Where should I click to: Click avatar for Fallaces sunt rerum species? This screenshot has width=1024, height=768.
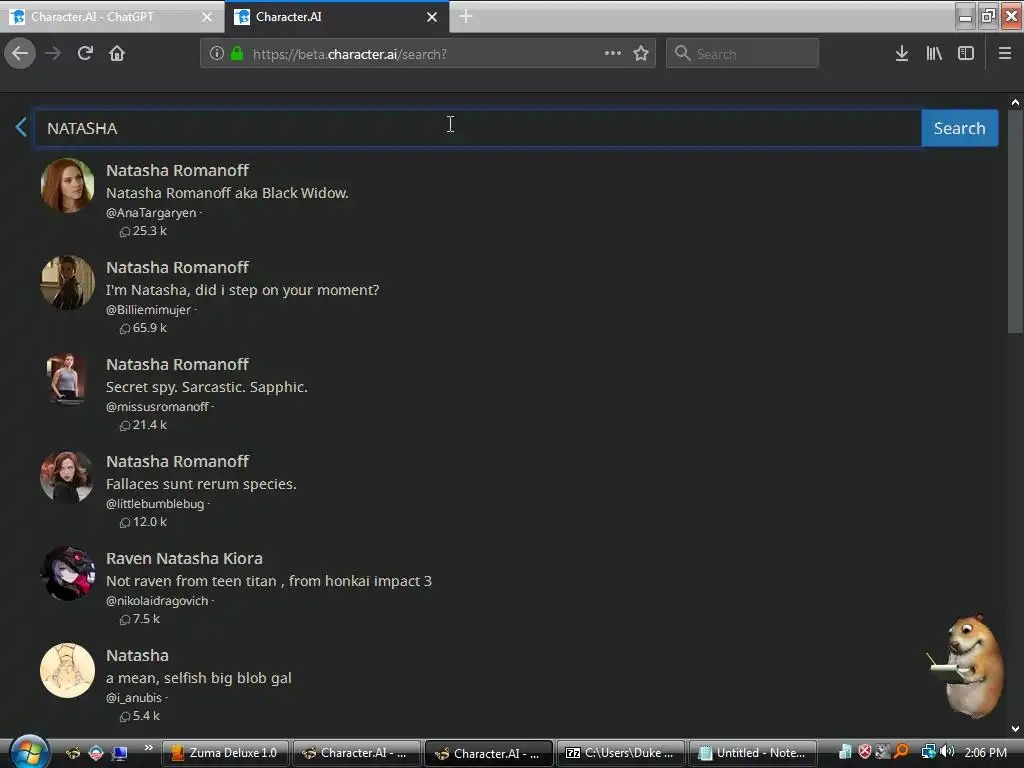coord(67,476)
